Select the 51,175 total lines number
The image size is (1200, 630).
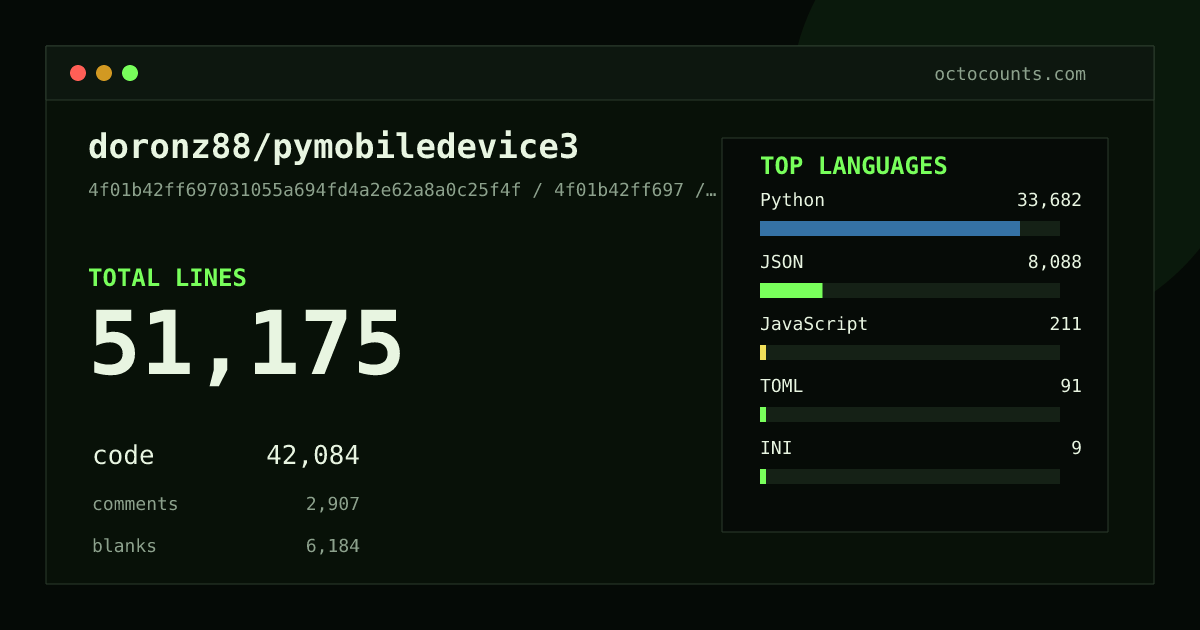[x=246, y=343]
